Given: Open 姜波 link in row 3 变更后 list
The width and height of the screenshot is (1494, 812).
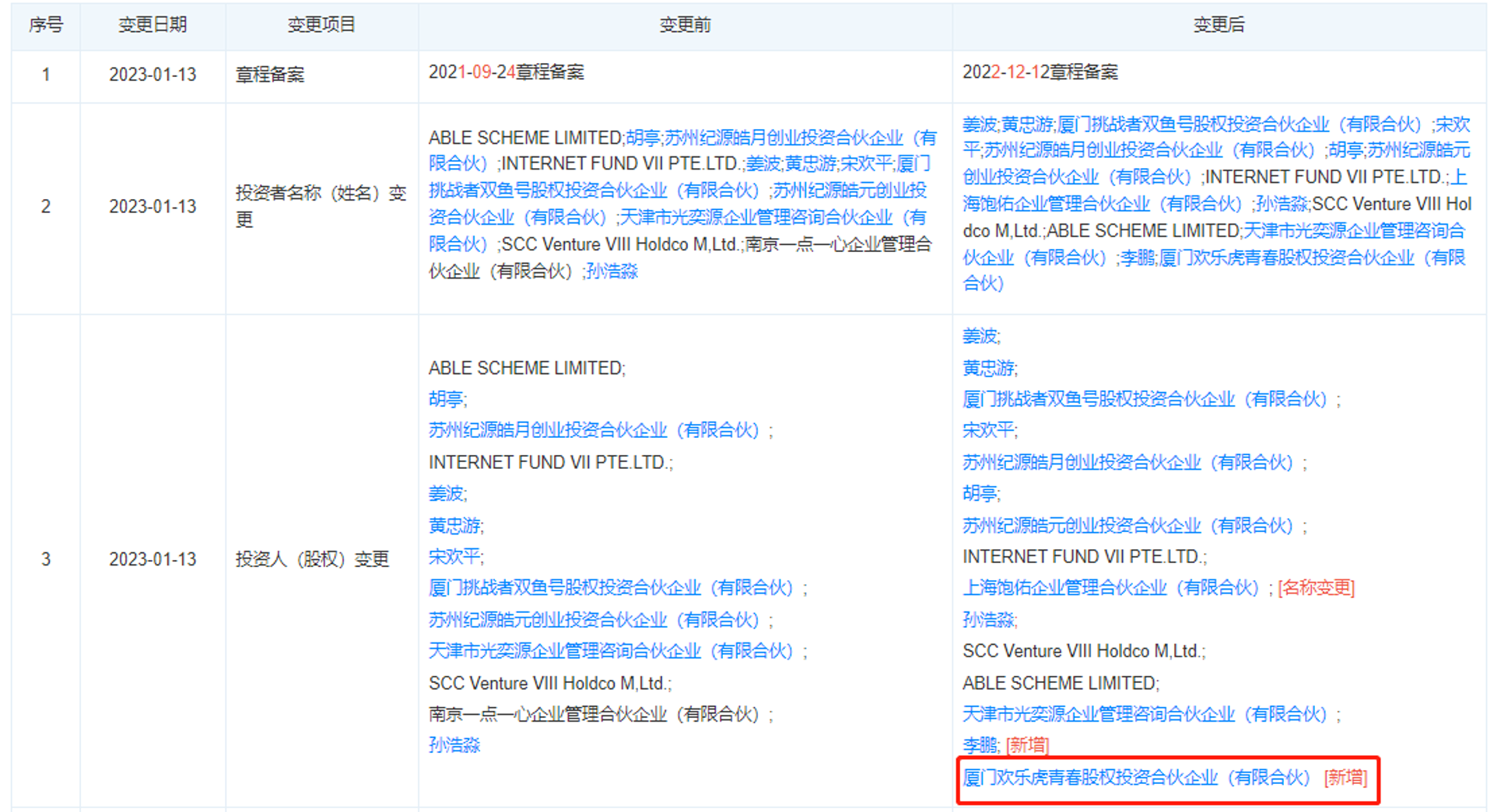Looking at the screenshot, I should 980,337.
